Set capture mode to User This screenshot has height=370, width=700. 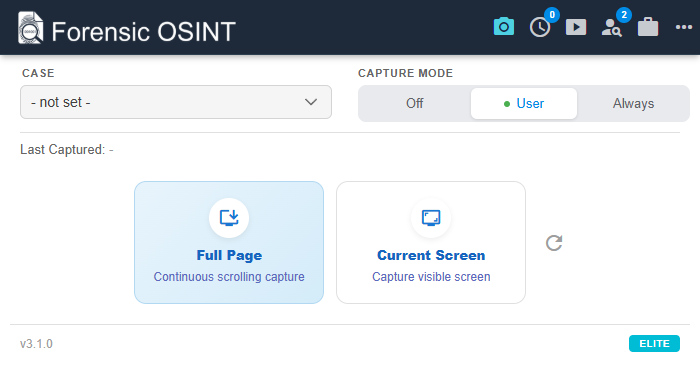524,104
